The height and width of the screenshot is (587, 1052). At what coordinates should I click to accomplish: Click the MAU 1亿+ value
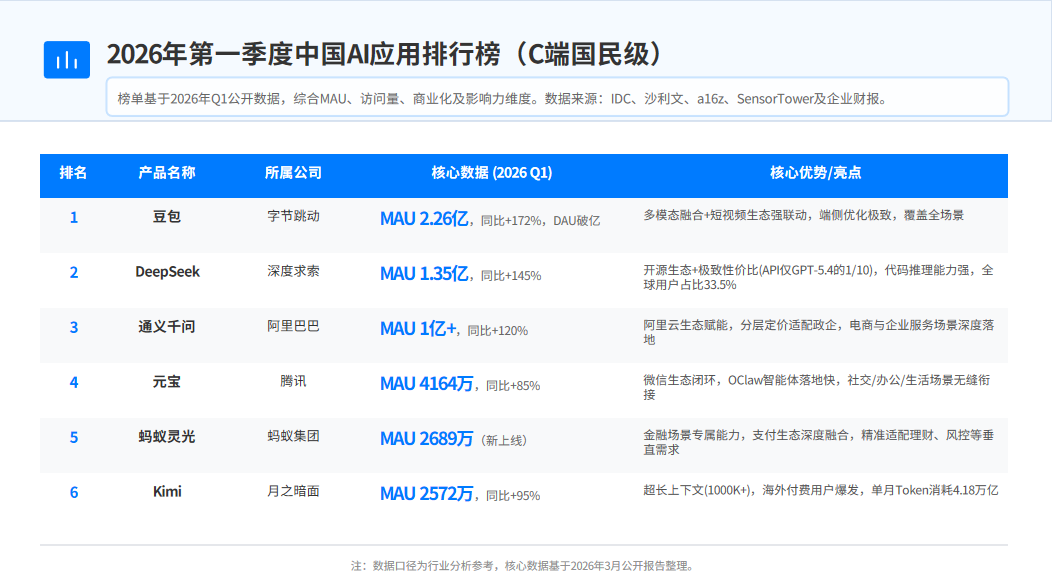417,329
